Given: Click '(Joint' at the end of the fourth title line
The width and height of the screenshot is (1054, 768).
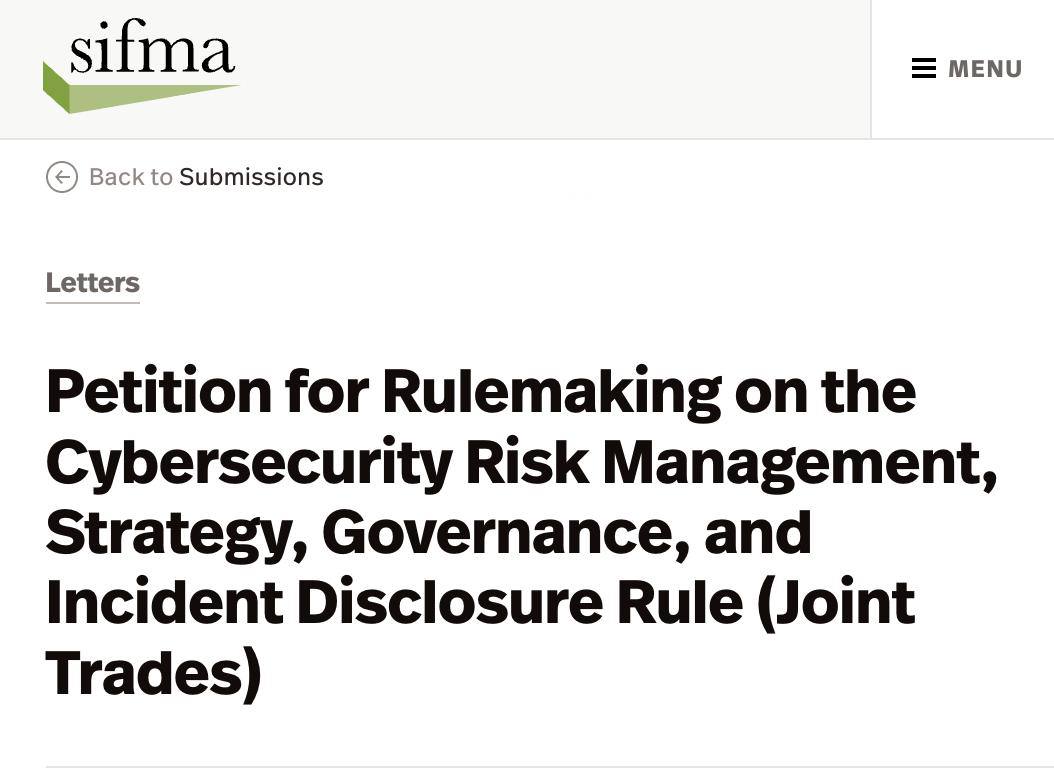Looking at the screenshot, I should [836, 605].
